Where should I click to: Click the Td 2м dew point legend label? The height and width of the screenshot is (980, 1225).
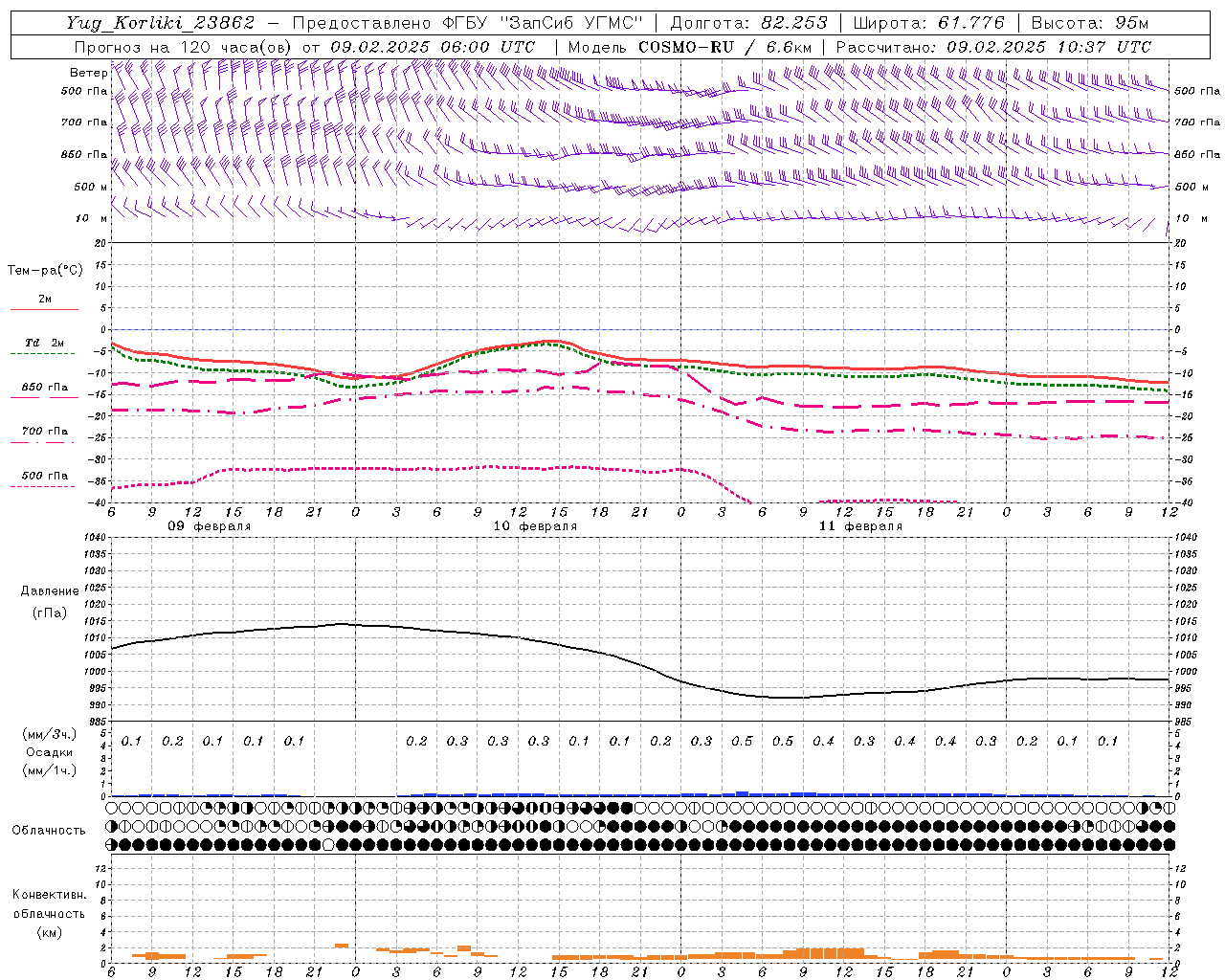tap(45, 343)
